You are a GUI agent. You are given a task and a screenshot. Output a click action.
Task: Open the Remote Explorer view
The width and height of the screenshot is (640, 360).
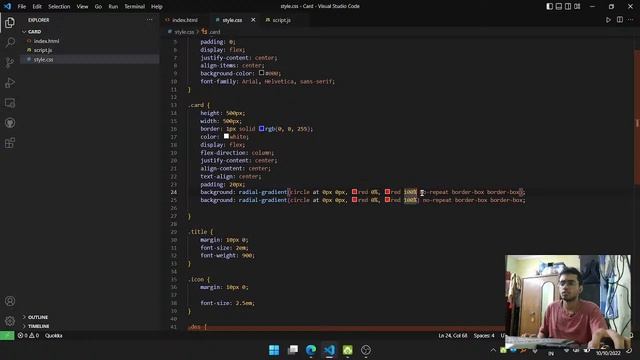10,103
